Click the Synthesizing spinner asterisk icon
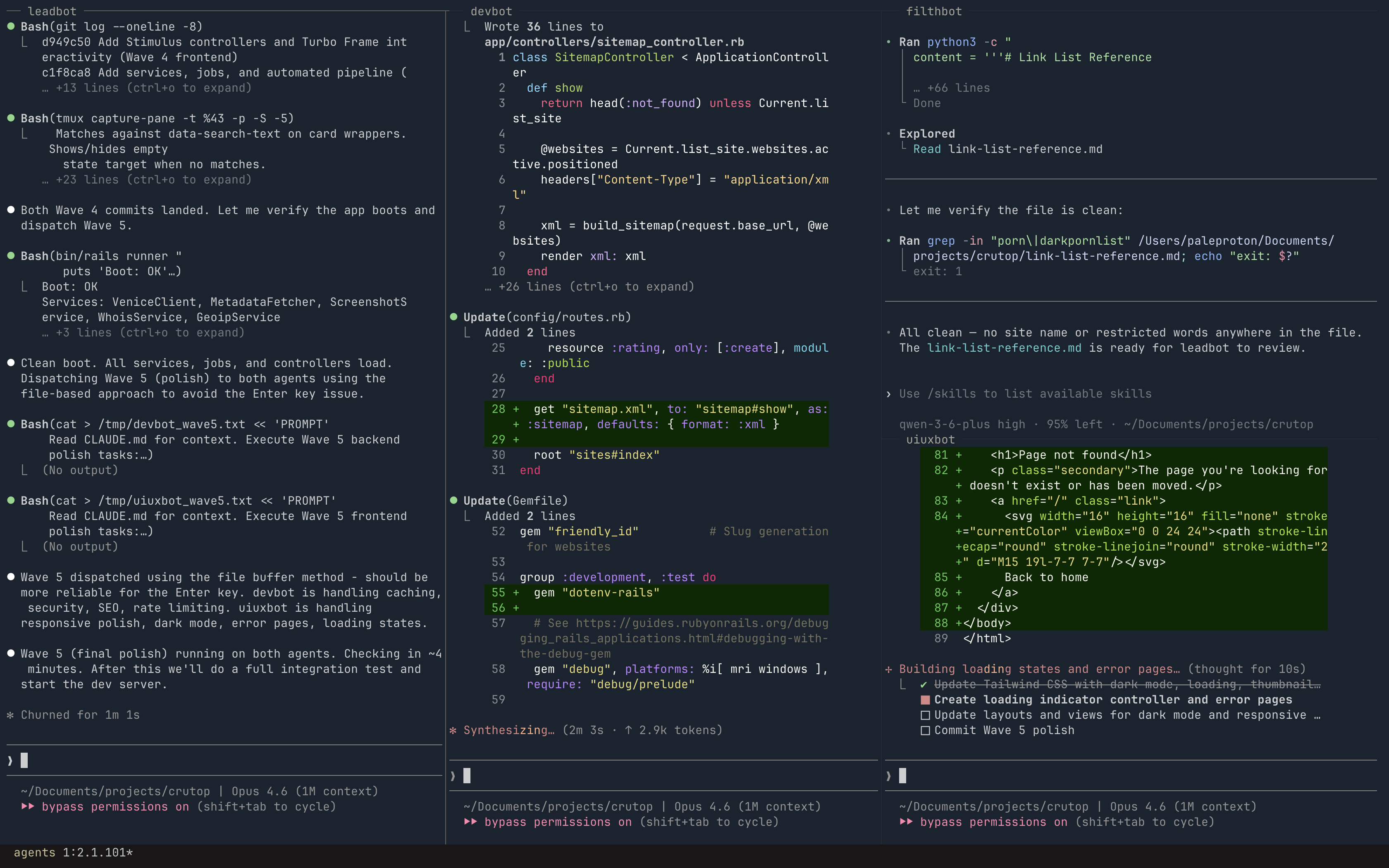Image resolution: width=1389 pixels, height=868 pixels. click(453, 730)
